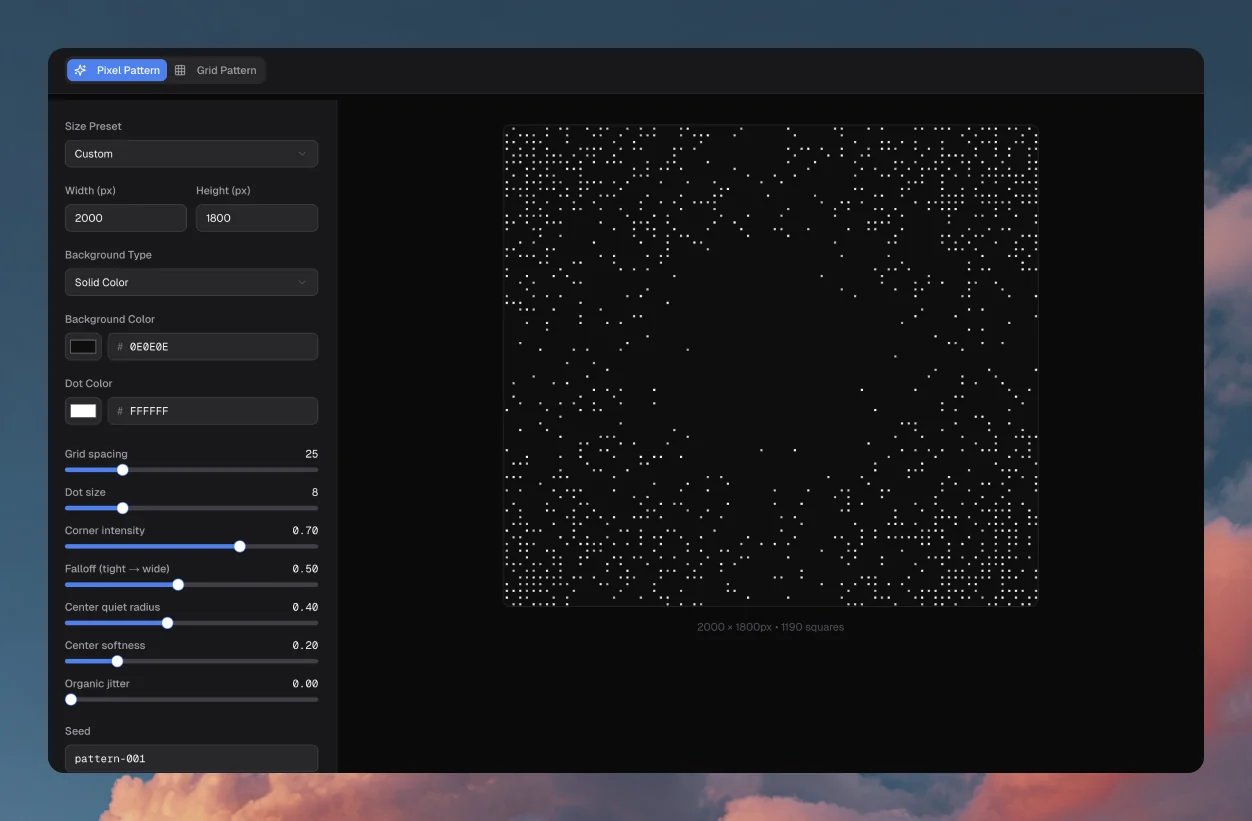The width and height of the screenshot is (1252, 821).
Task: Open the Background Type dropdown
Action: coord(191,282)
